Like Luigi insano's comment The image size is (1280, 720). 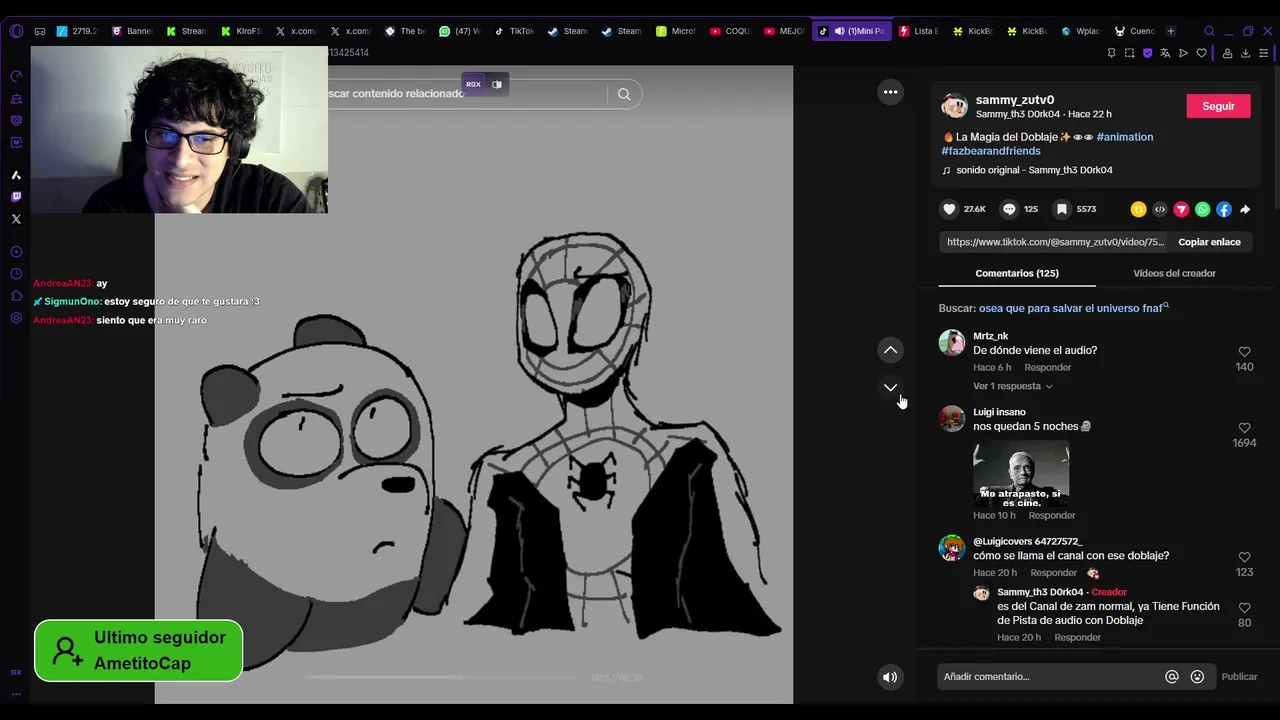tap(1244, 428)
